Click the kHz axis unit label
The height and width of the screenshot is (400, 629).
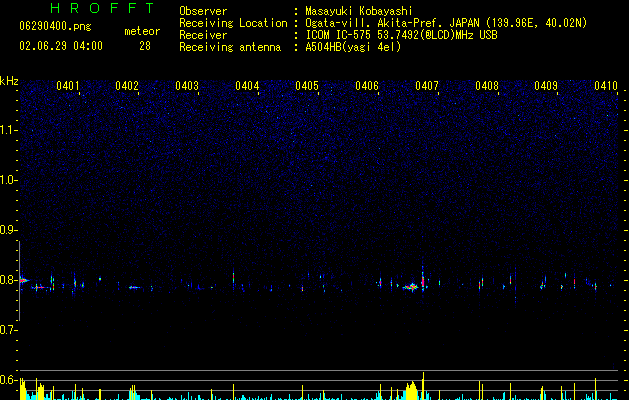[x=9, y=81]
